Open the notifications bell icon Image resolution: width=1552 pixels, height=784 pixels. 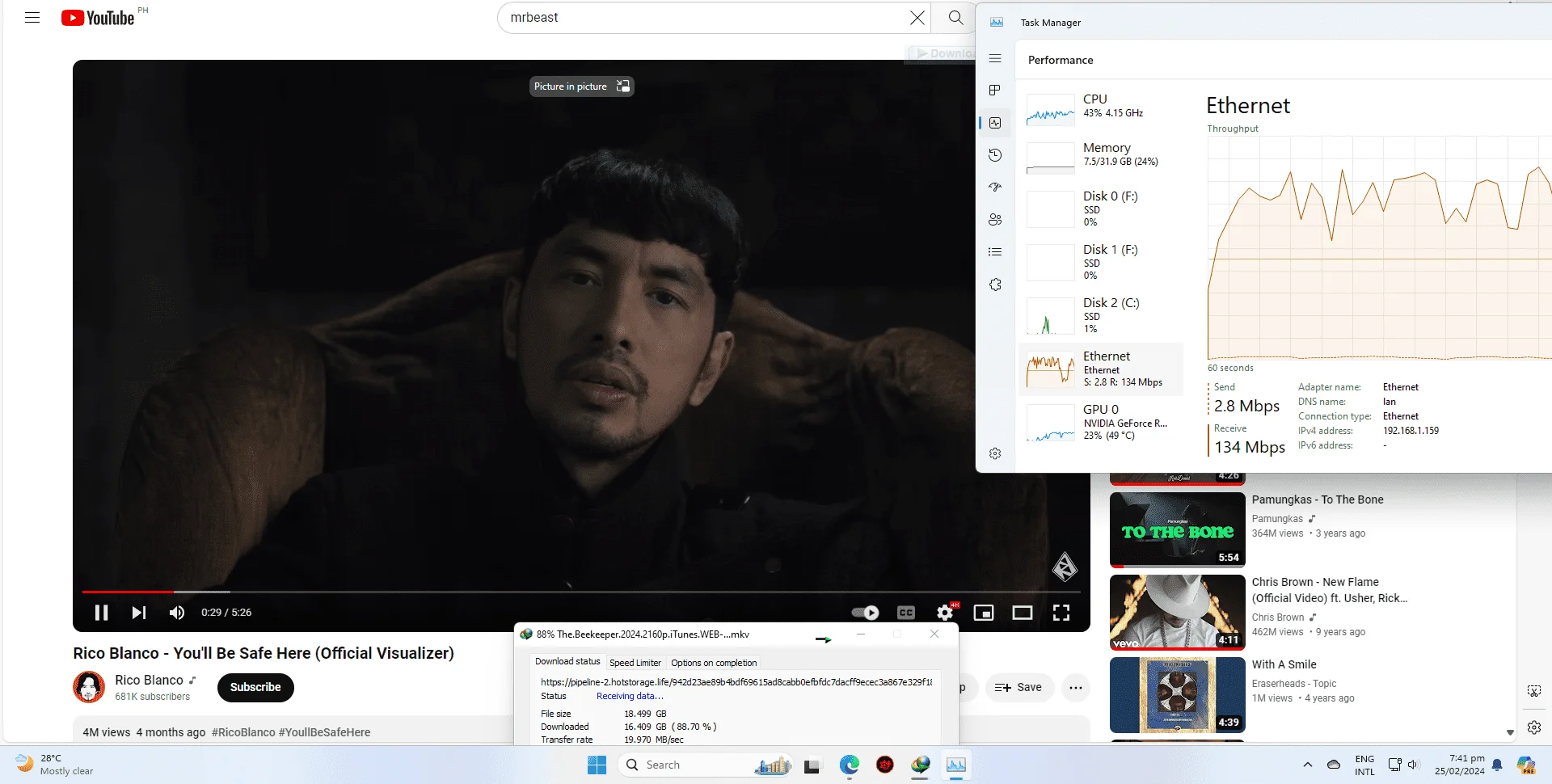(1497, 765)
